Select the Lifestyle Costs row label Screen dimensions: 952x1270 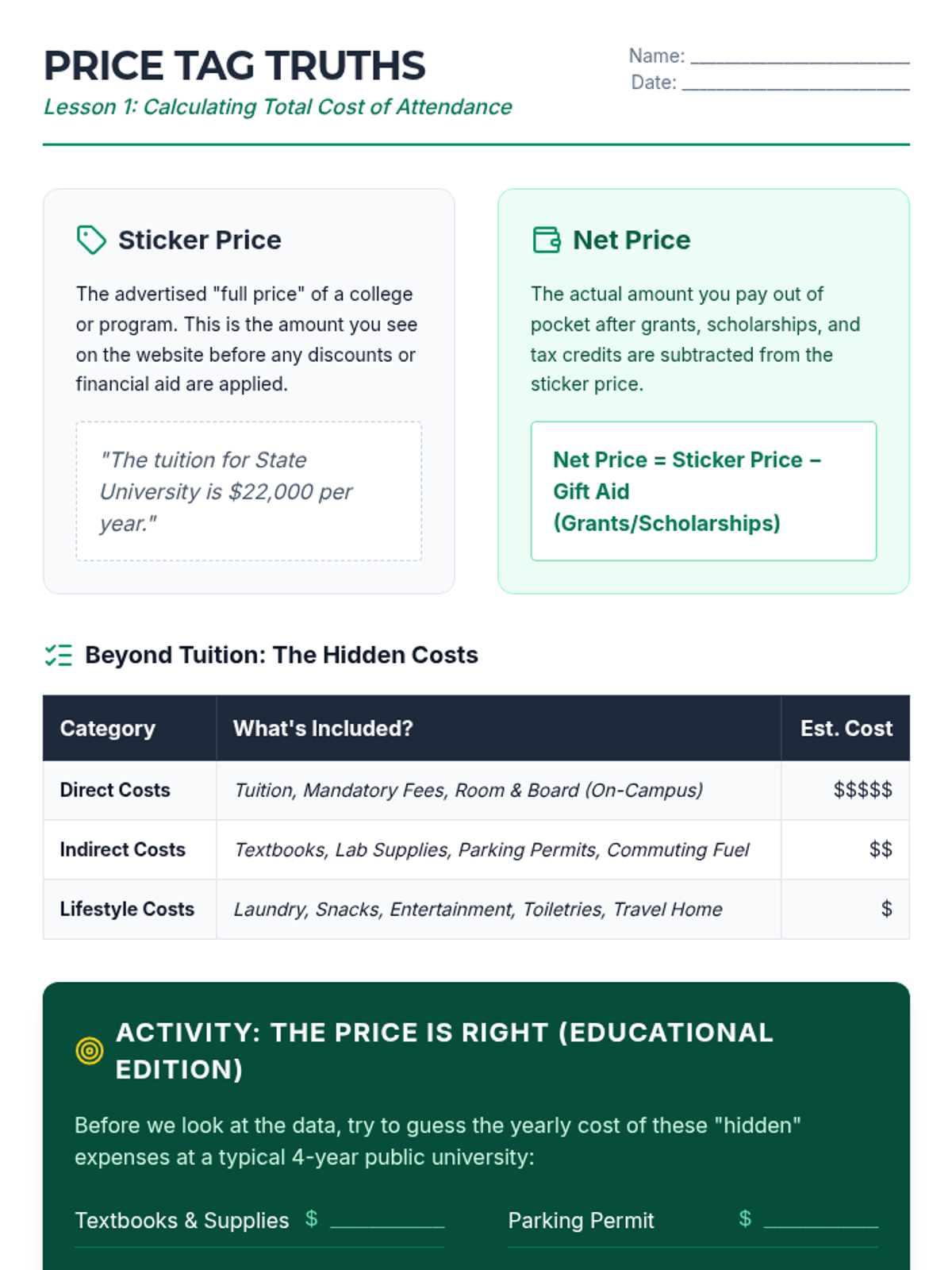[127, 909]
